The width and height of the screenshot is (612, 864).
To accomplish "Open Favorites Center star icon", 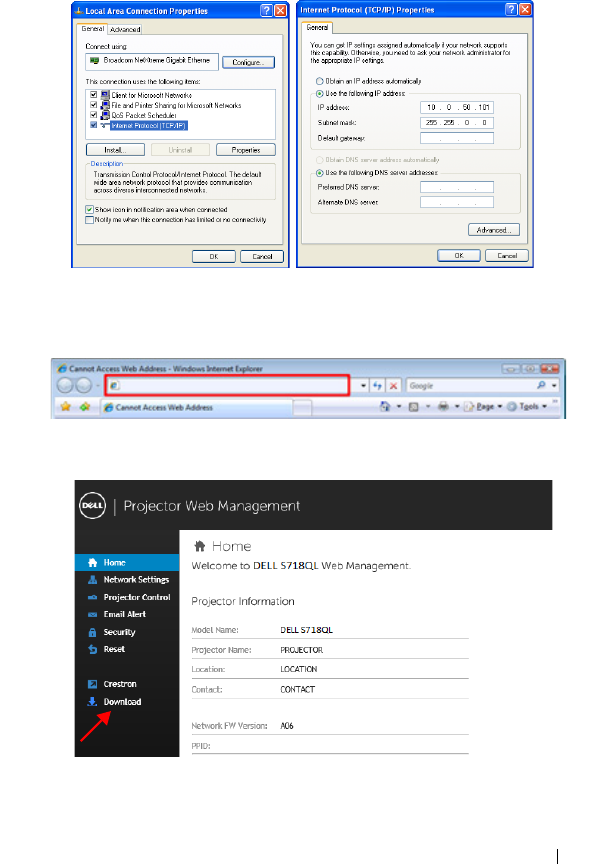I will 66,407.
